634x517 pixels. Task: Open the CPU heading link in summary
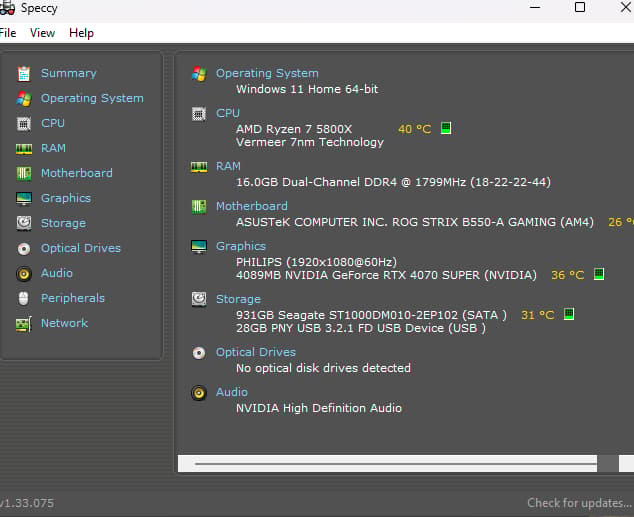click(x=228, y=113)
